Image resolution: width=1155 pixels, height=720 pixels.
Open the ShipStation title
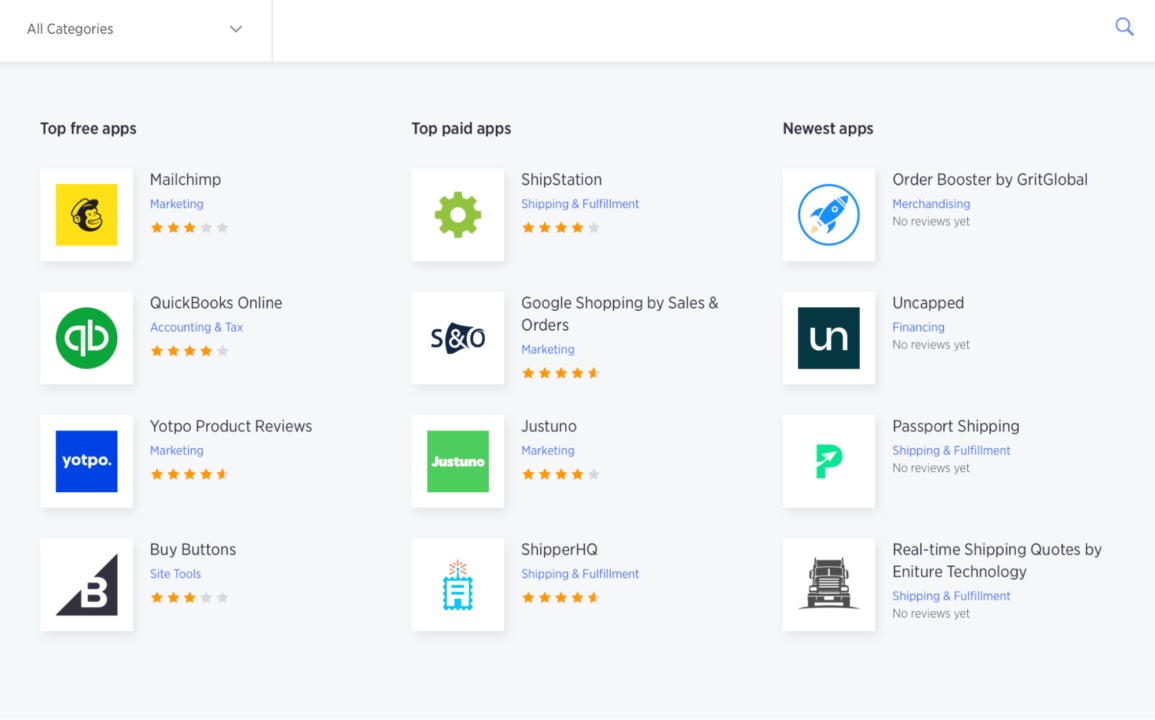pyautogui.click(x=561, y=180)
